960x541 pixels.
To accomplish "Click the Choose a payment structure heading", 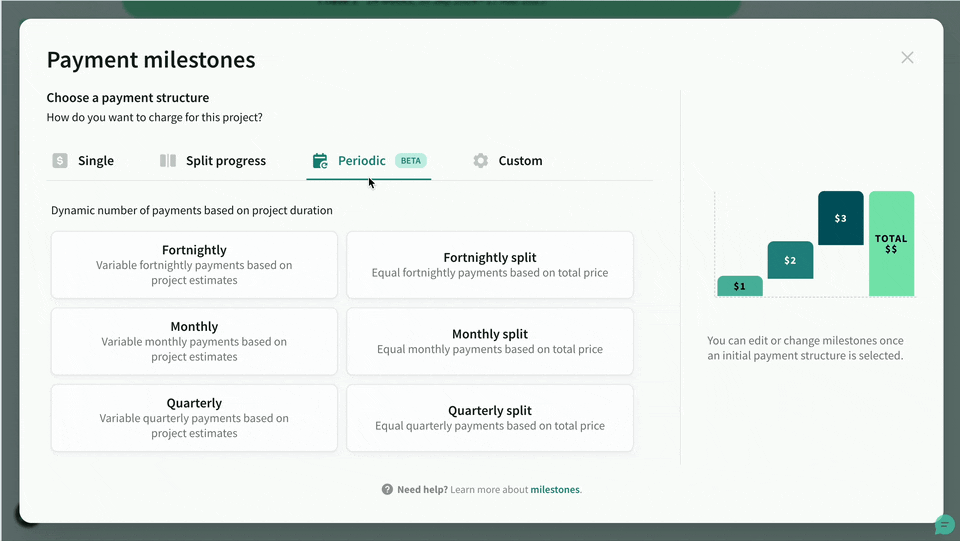I will click(x=128, y=98).
